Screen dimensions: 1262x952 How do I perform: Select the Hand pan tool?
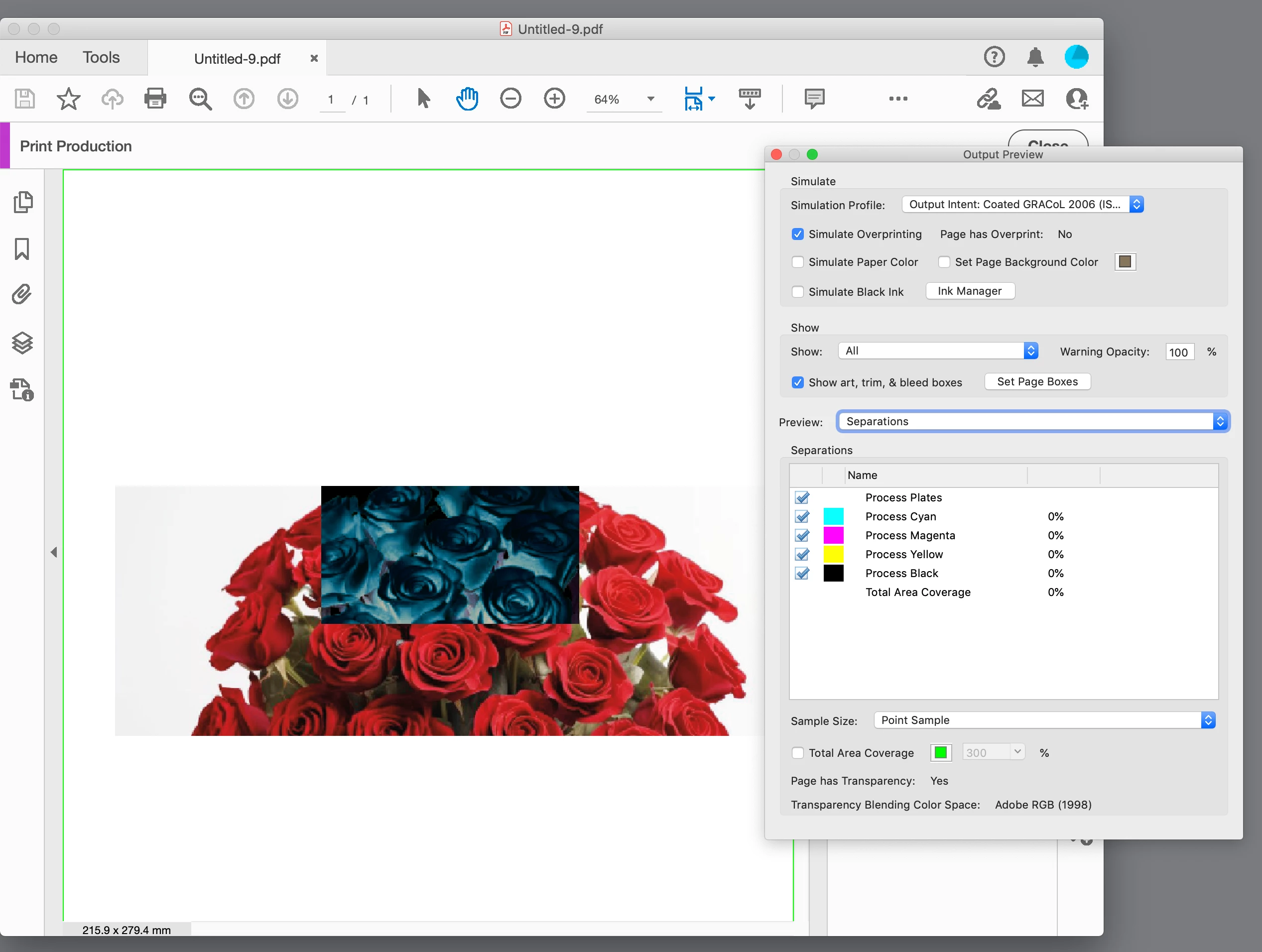(x=467, y=99)
